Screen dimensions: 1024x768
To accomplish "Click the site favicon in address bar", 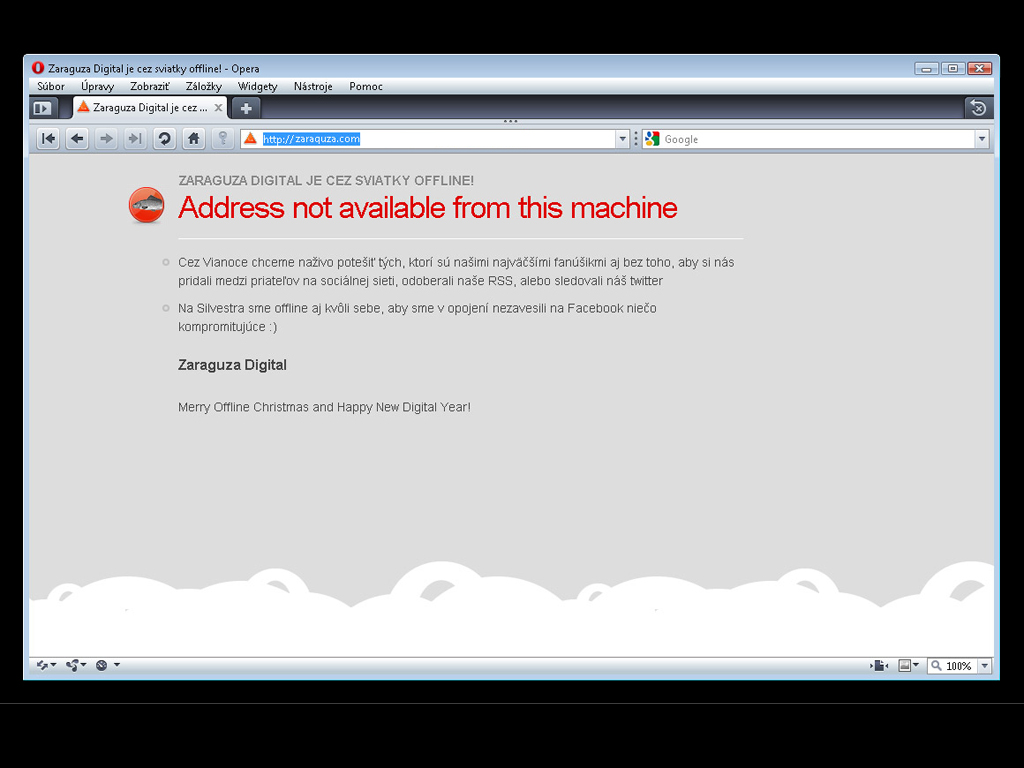I will click(x=250, y=138).
